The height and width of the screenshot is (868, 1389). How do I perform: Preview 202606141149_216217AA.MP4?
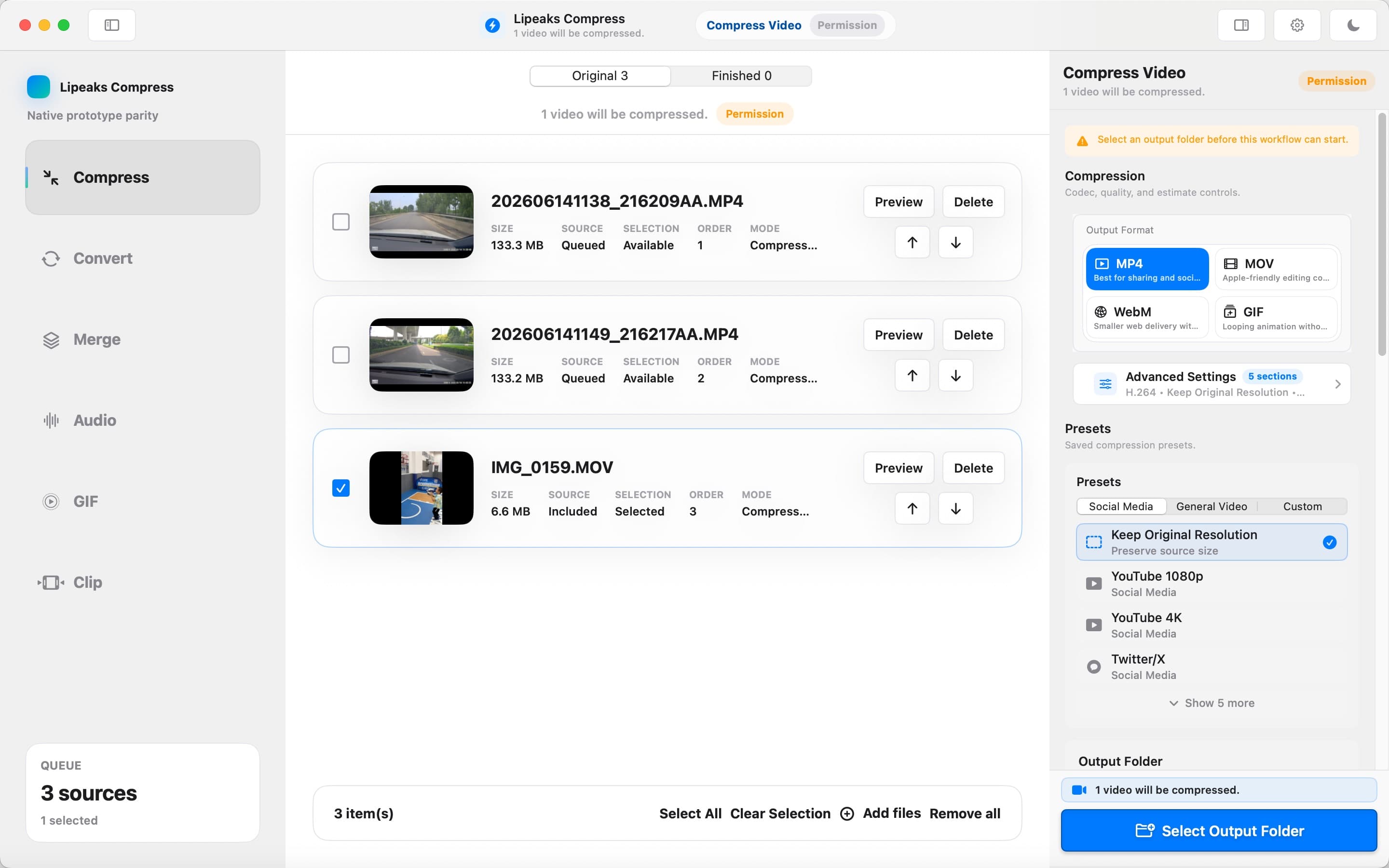898,335
